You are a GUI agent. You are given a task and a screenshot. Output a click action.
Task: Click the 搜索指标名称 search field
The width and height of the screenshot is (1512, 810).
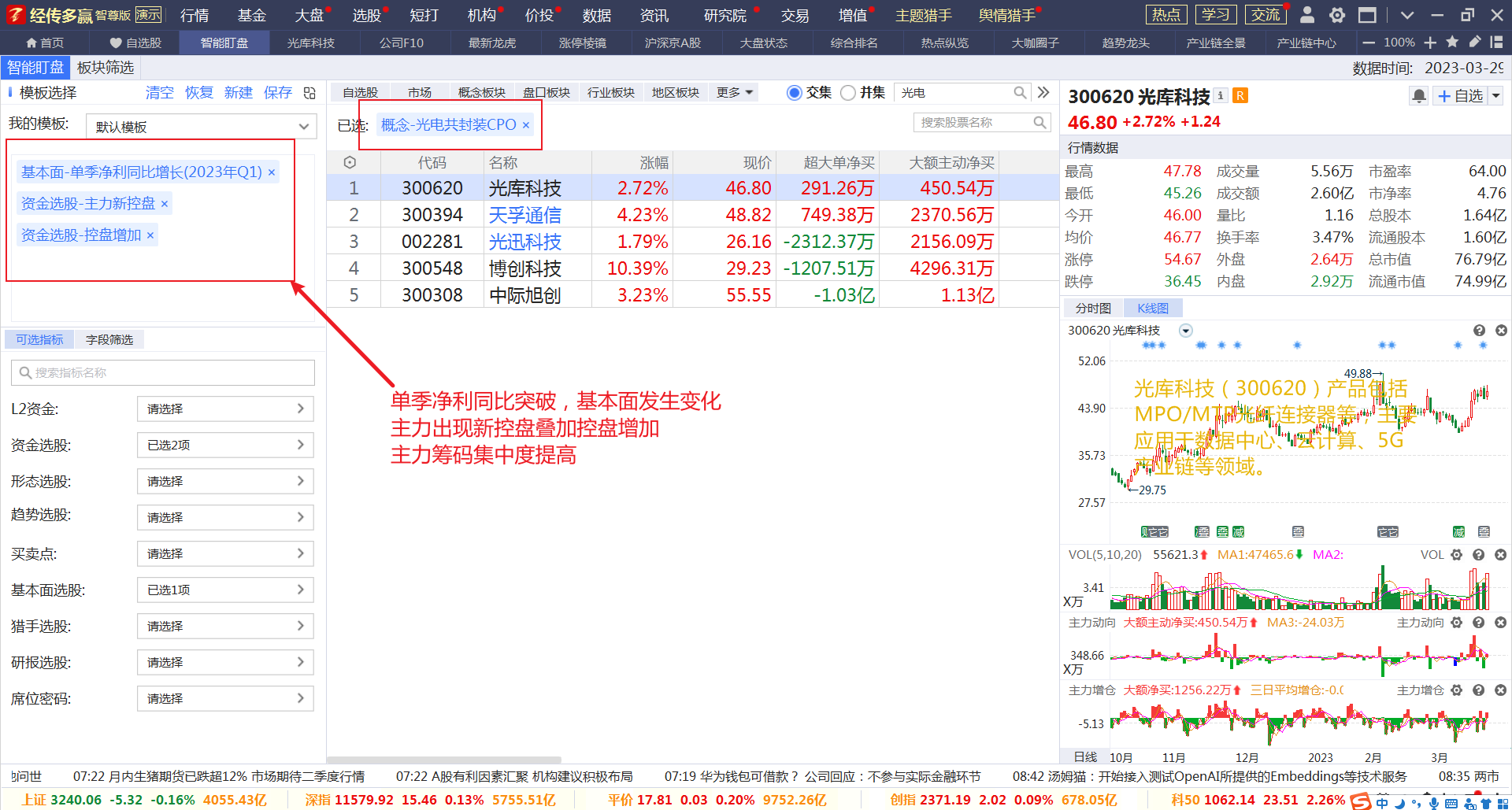pos(163,372)
